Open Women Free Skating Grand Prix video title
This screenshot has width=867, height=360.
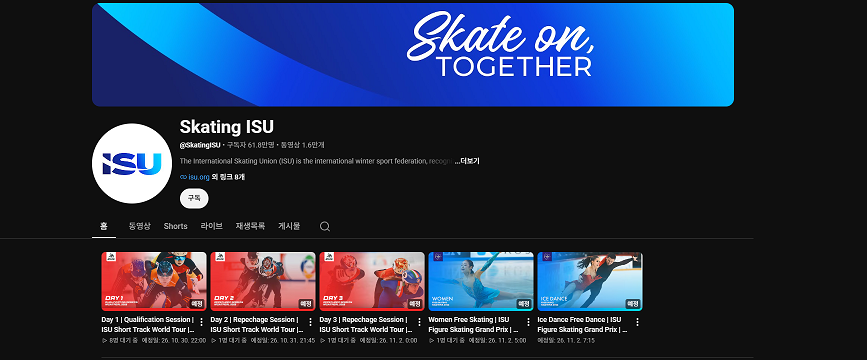[x=474, y=325]
